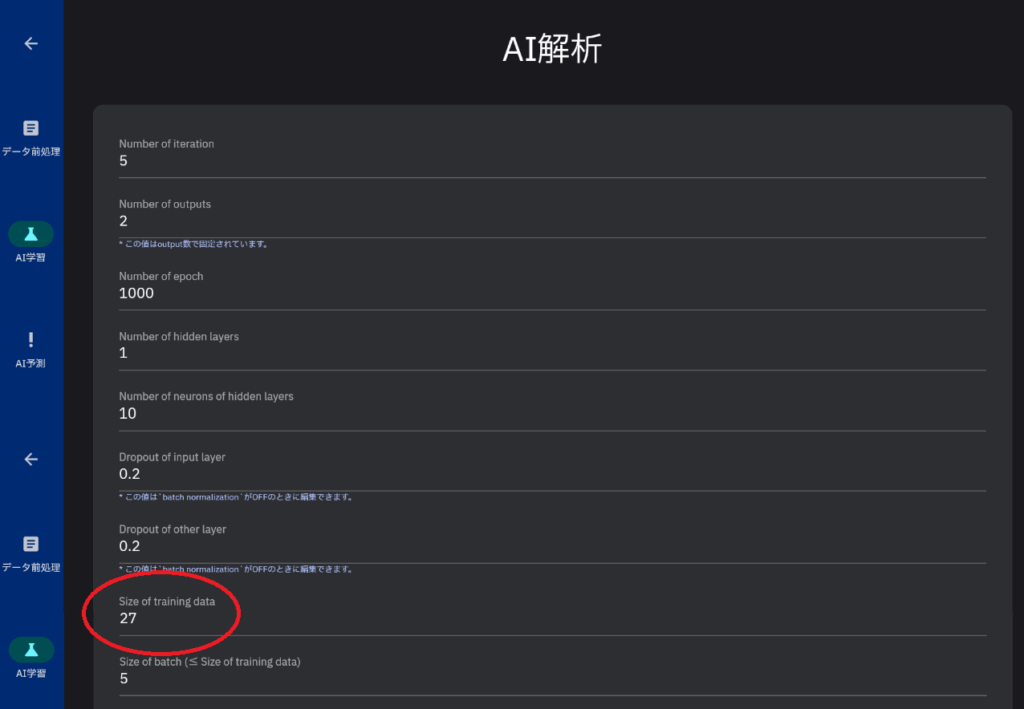The width and height of the screenshot is (1024, 709).
Task: Edit the Size of batch field
Action: [x=552, y=672]
